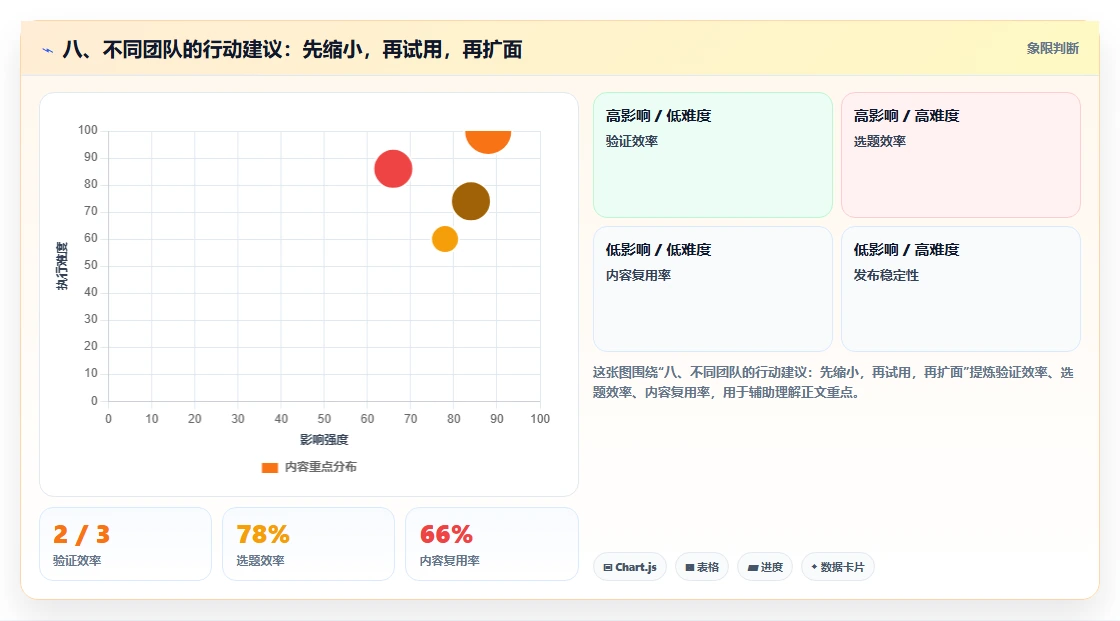The width and height of the screenshot is (1120, 621).
Task: Click the 表格 tag chip
Action: tap(702, 567)
